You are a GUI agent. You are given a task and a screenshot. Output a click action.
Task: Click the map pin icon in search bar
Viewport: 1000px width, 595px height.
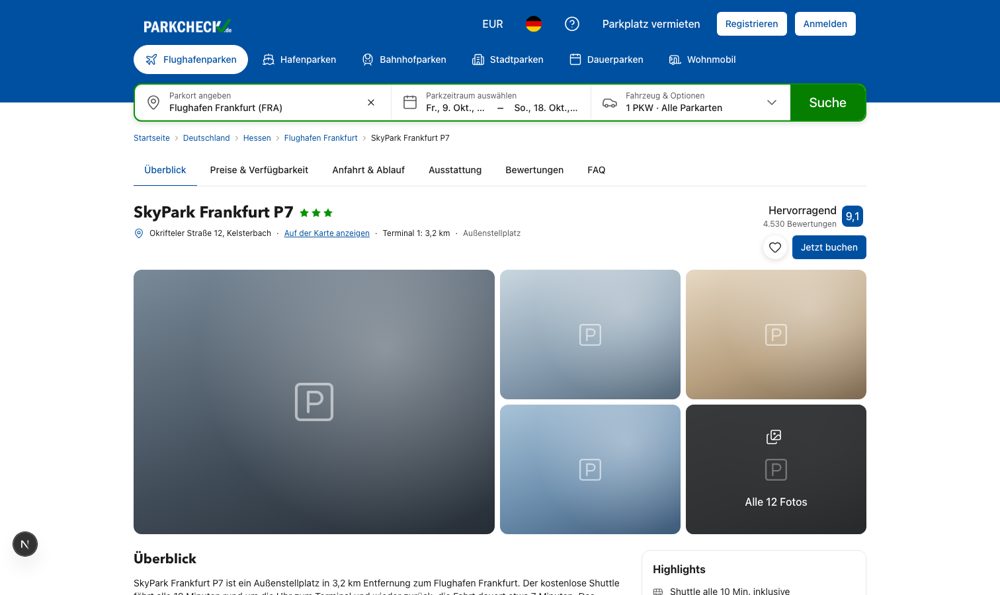point(153,102)
